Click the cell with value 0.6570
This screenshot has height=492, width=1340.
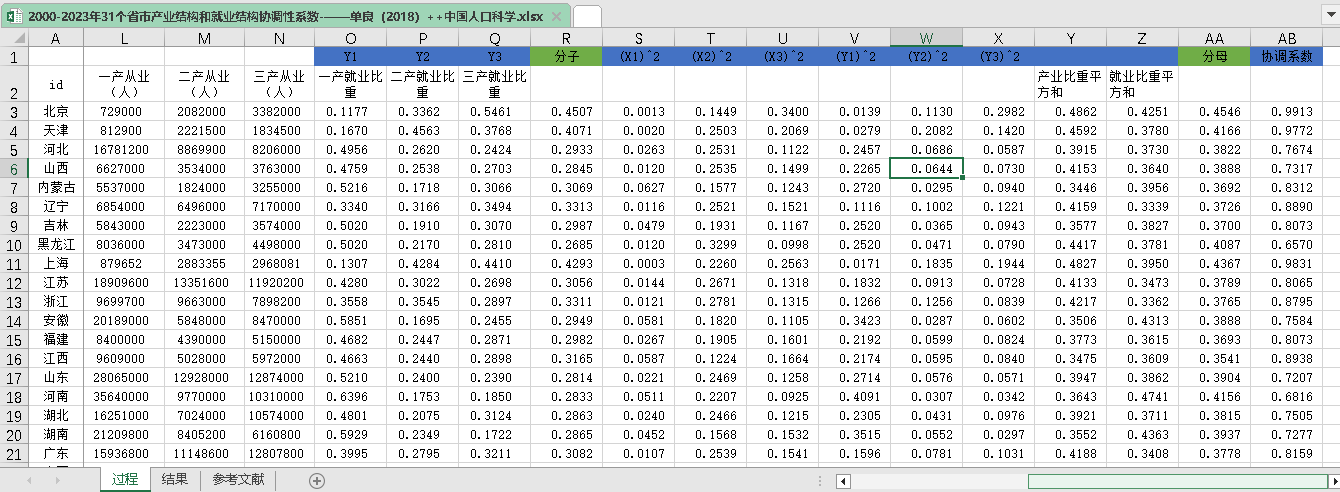coord(1287,246)
